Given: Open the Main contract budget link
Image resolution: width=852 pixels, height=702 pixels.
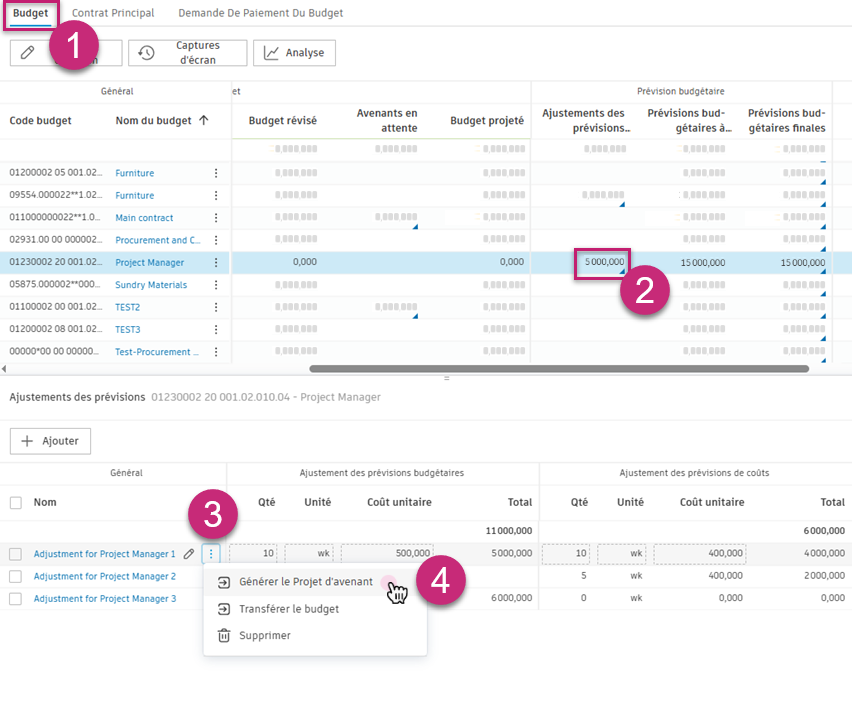Looking at the screenshot, I should click(144, 217).
